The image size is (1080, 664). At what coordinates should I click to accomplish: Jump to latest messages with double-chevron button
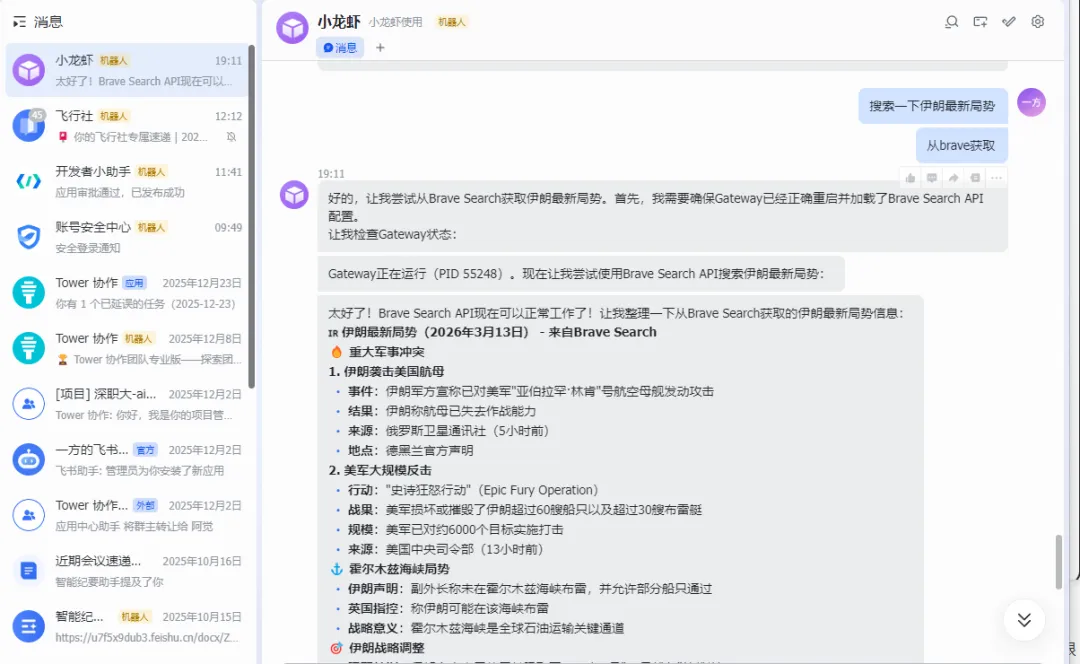[x=1024, y=620]
